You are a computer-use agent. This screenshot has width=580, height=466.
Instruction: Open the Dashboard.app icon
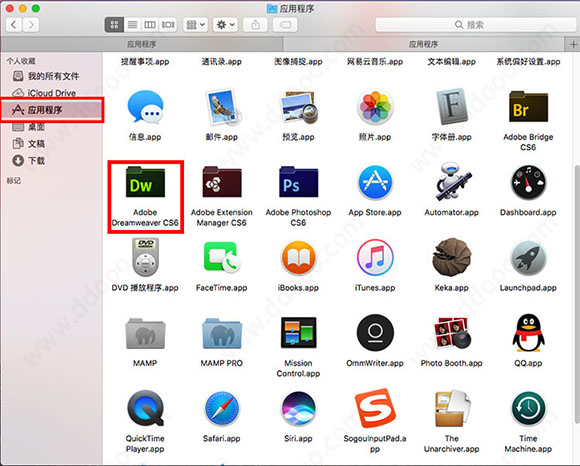point(528,183)
